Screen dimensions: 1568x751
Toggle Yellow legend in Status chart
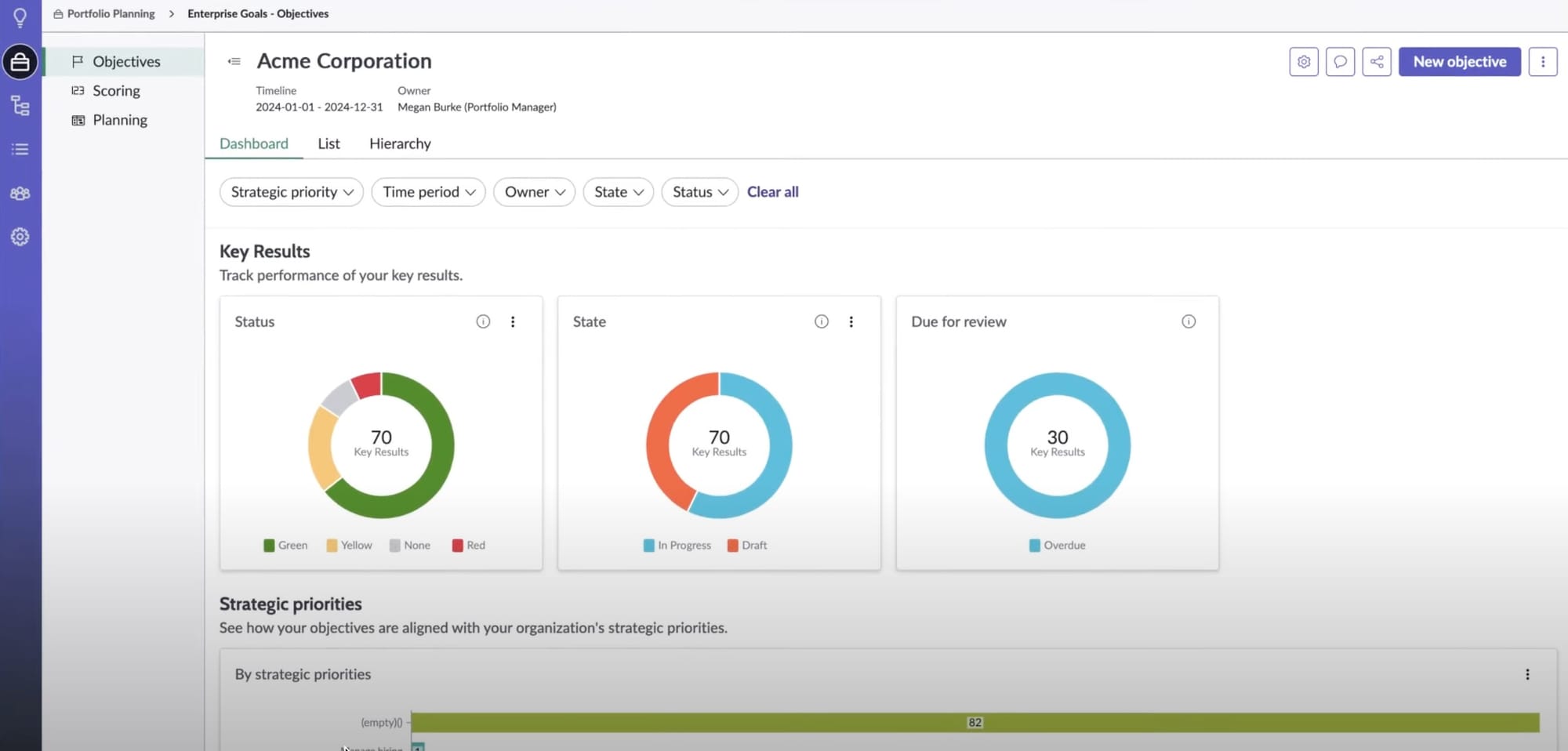349,546
